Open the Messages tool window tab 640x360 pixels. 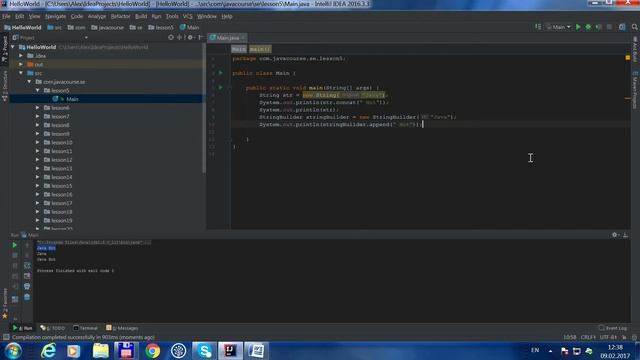tap(122, 328)
